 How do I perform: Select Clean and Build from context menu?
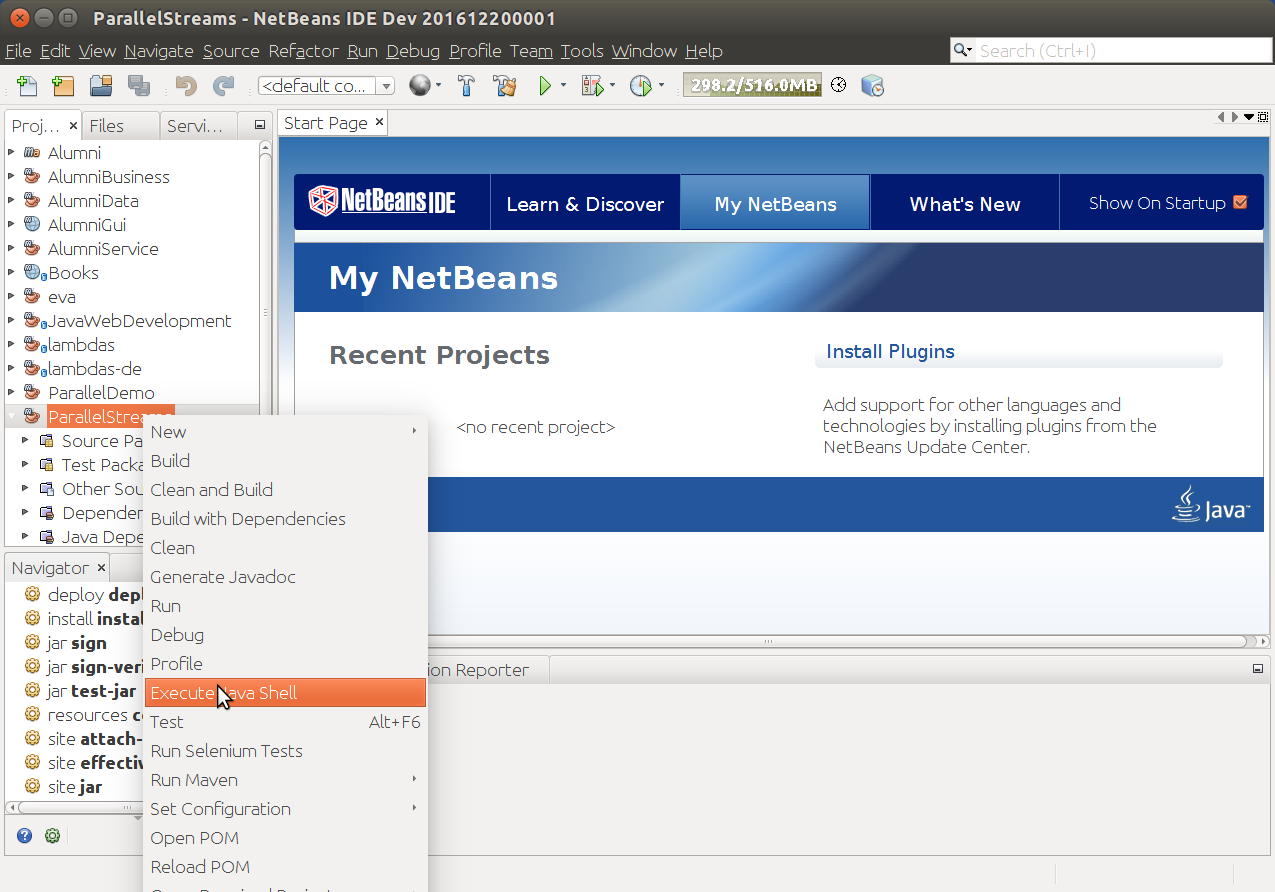point(211,490)
